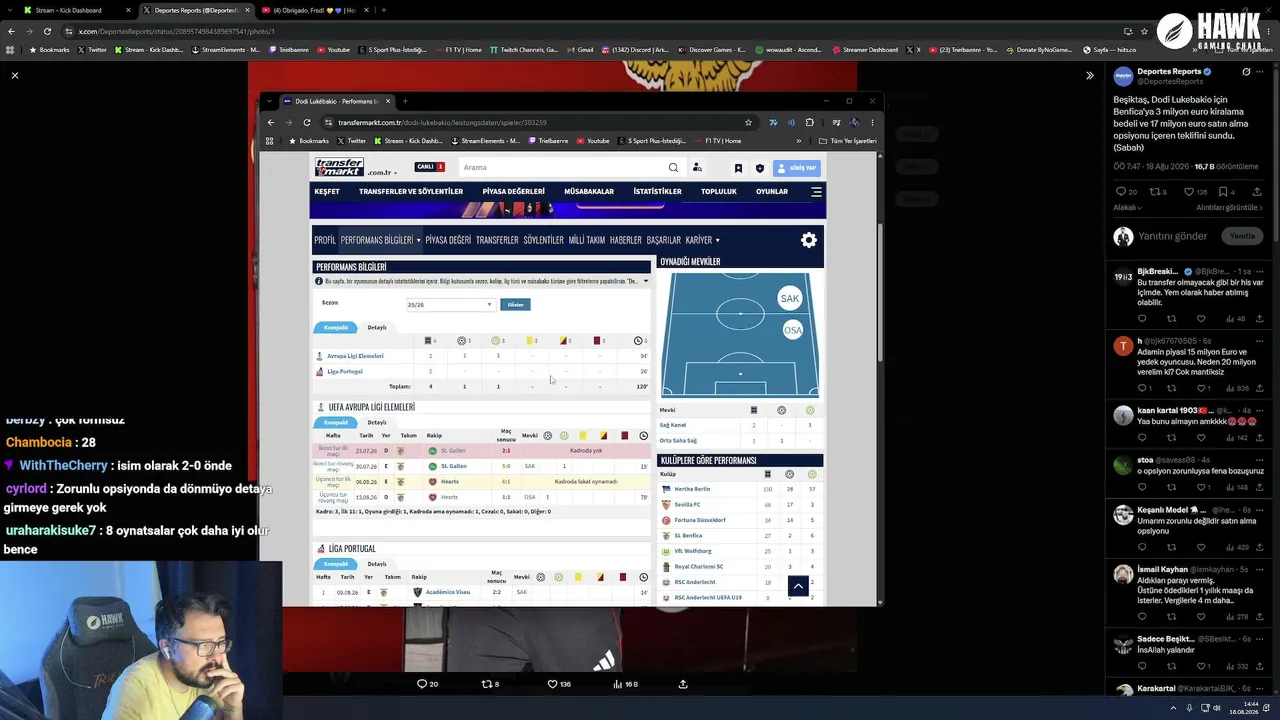Sort summary table by red card column

(x=597, y=341)
